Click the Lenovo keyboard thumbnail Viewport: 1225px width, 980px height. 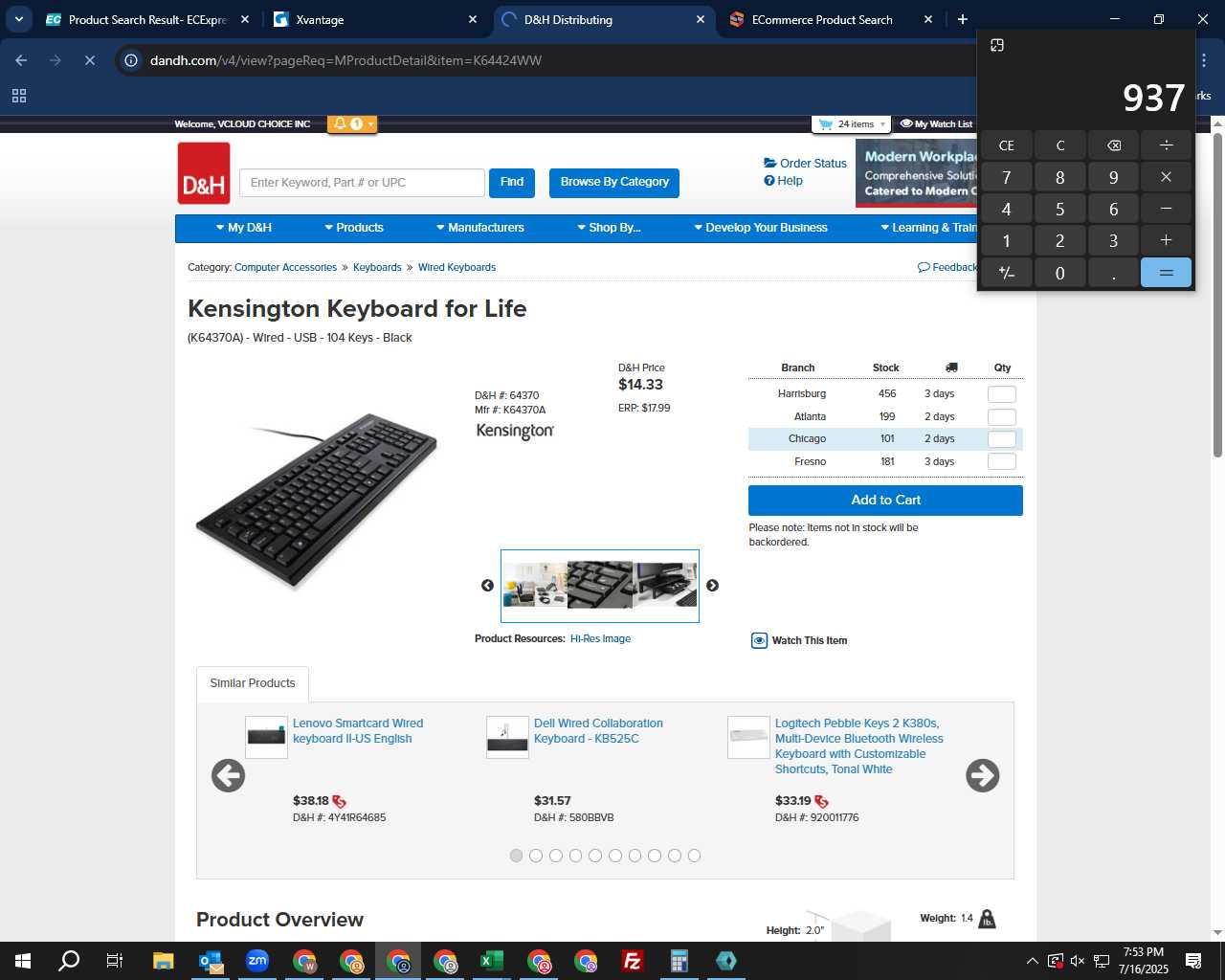[x=266, y=737]
